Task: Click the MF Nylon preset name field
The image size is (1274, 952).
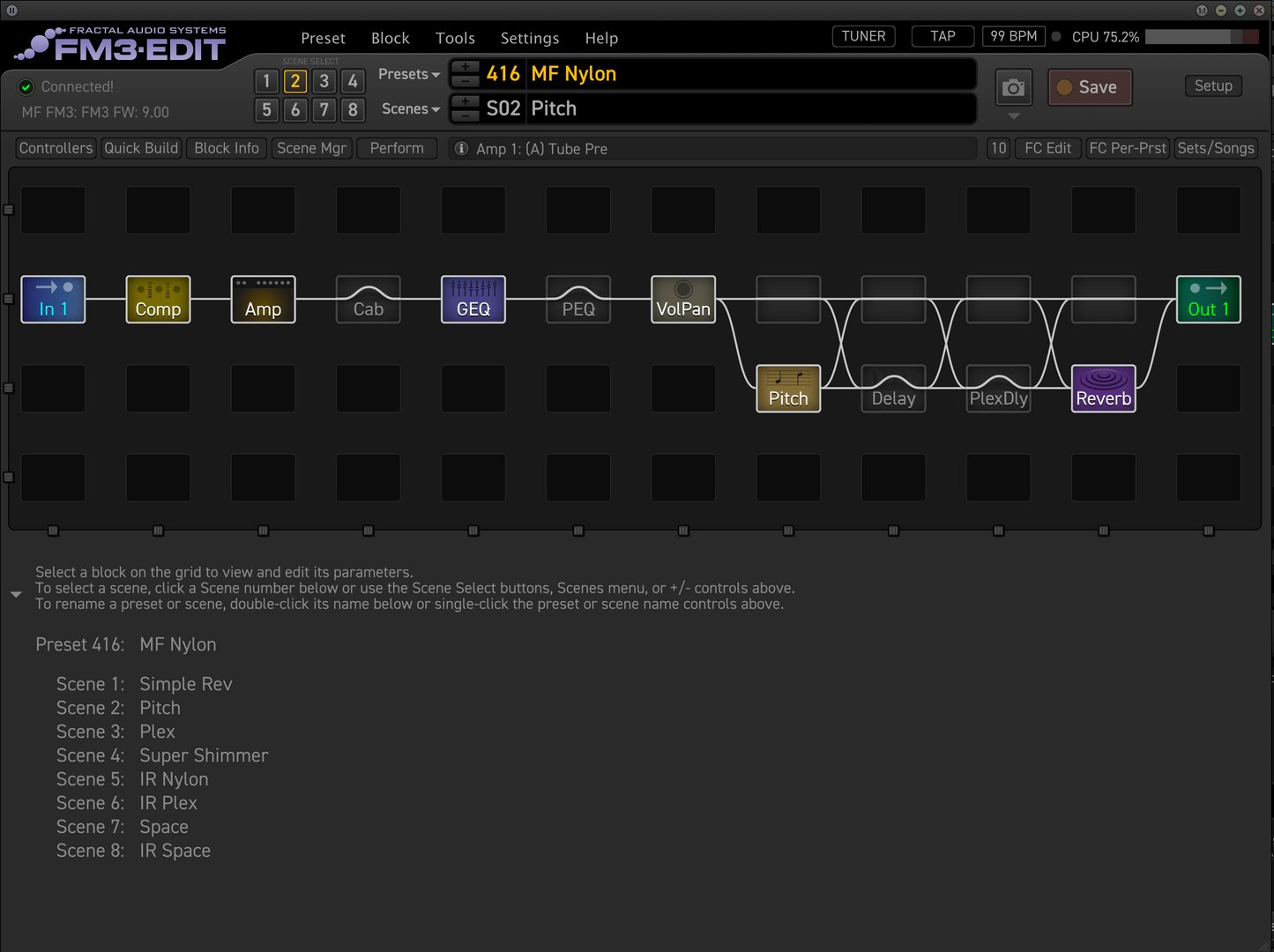Action: [752, 74]
